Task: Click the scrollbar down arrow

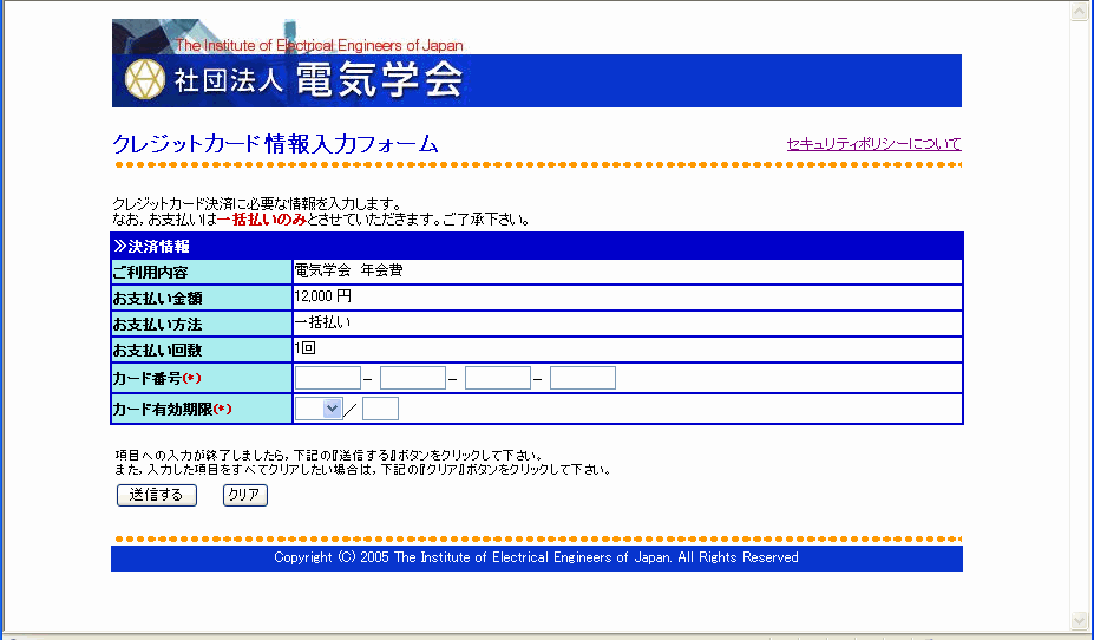Action: pyautogui.click(x=1079, y=620)
